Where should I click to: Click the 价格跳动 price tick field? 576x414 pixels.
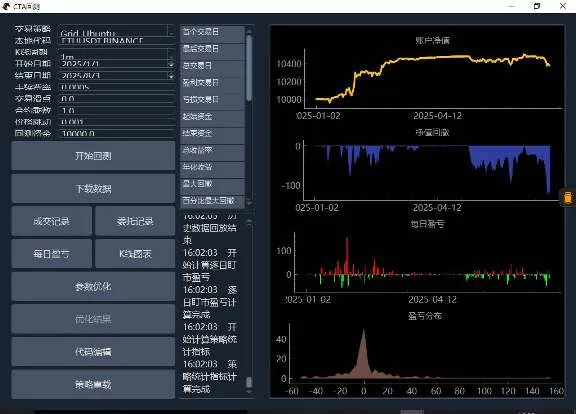117,122
